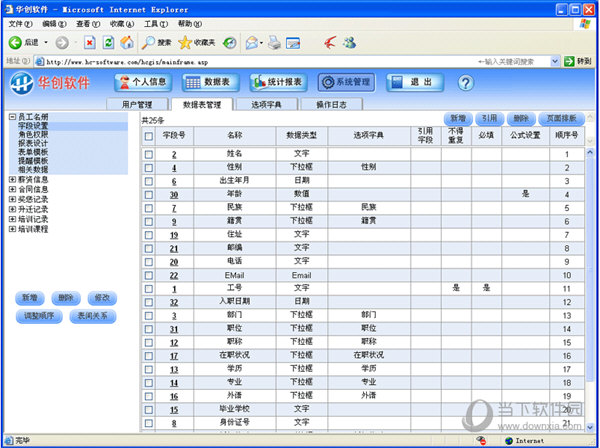This screenshot has height=448, width=600.
Task: Click the 表间关系 button
Action: click(x=93, y=316)
